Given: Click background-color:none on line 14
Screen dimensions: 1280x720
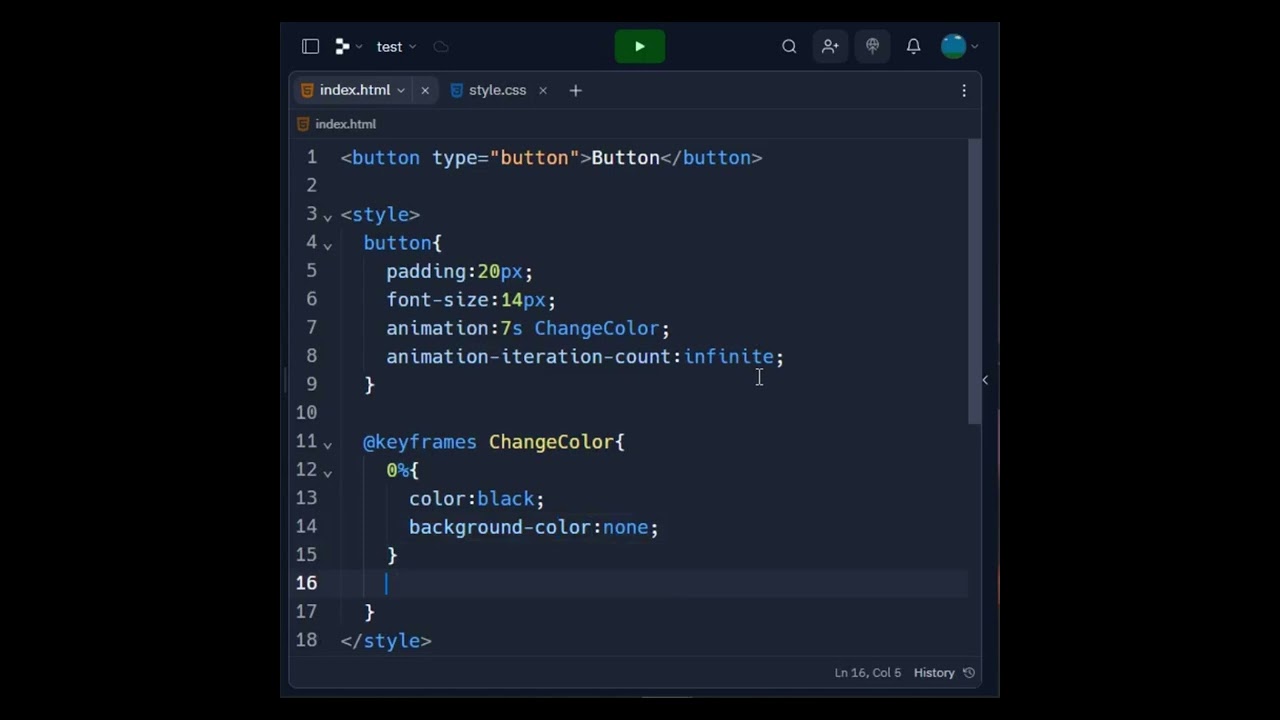Looking at the screenshot, I should coord(533,527).
